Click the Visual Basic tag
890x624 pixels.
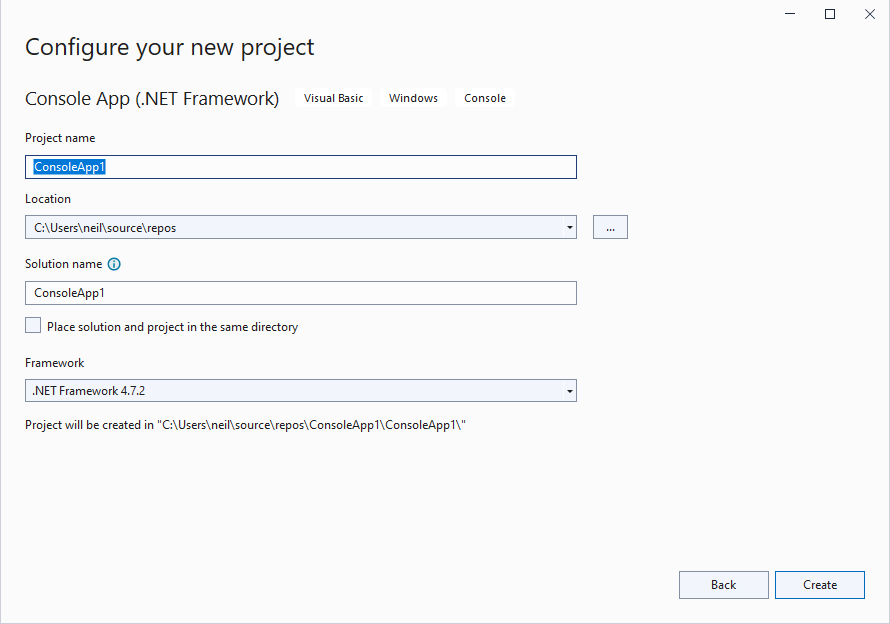coord(334,98)
